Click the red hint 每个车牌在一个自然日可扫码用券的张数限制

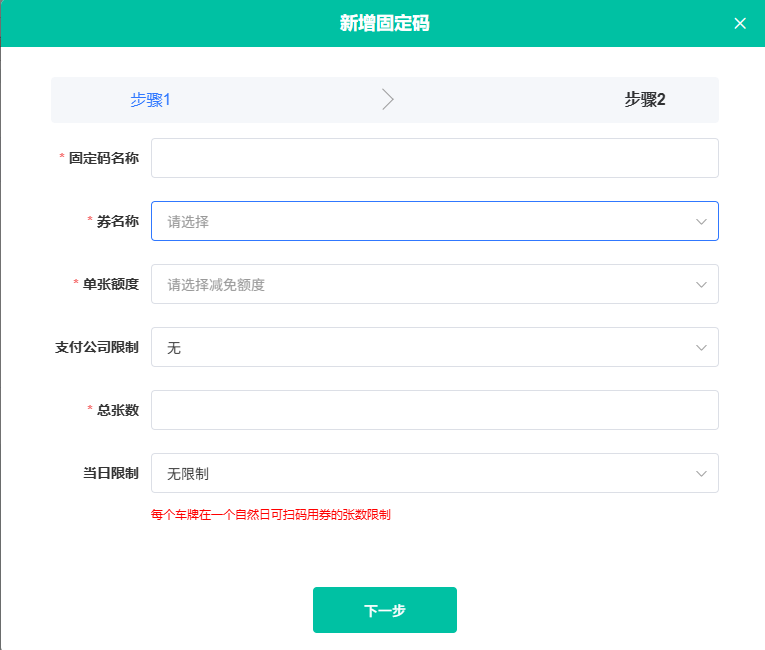(x=271, y=515)
